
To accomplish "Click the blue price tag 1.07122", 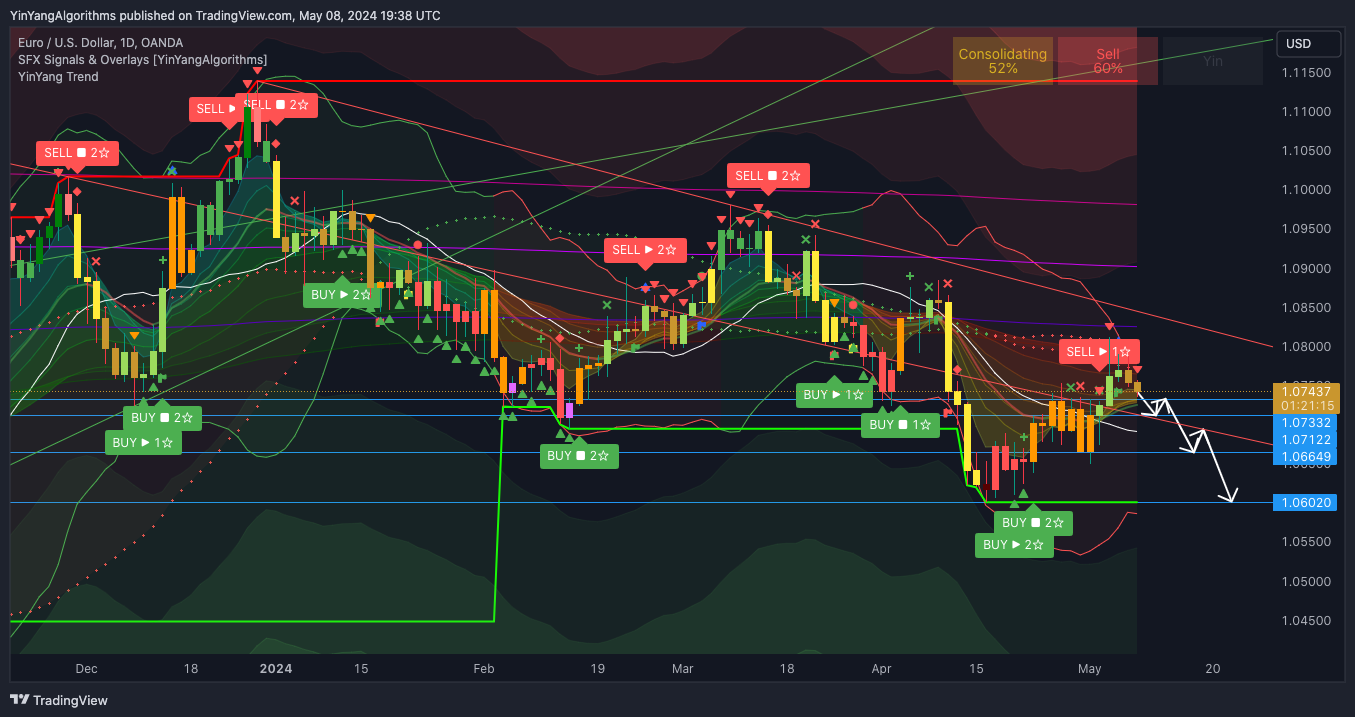I will click(1306, 440).
